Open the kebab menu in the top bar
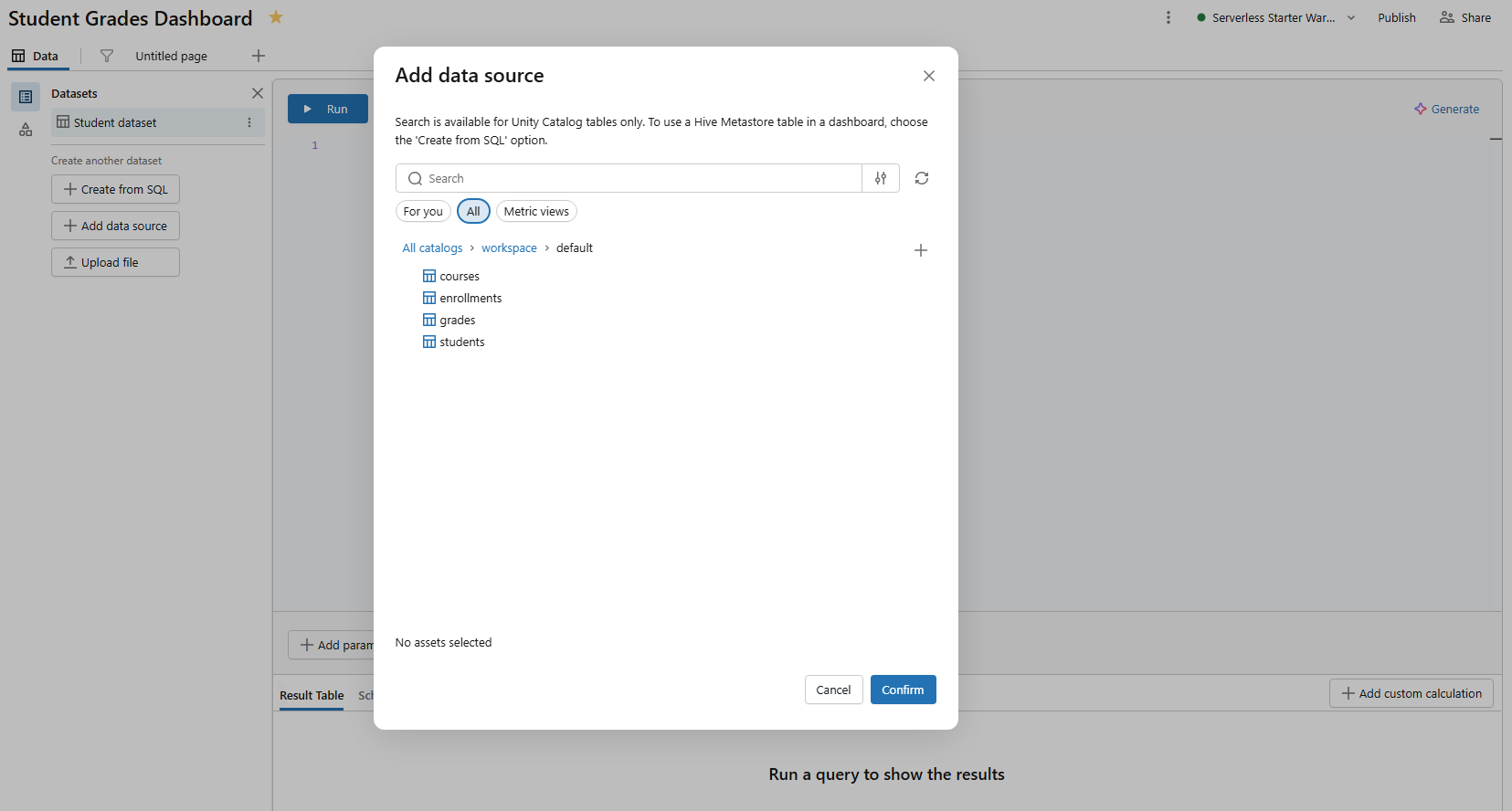The image size is (1512, 811). pyautogui.click(x=1168, y=17)
